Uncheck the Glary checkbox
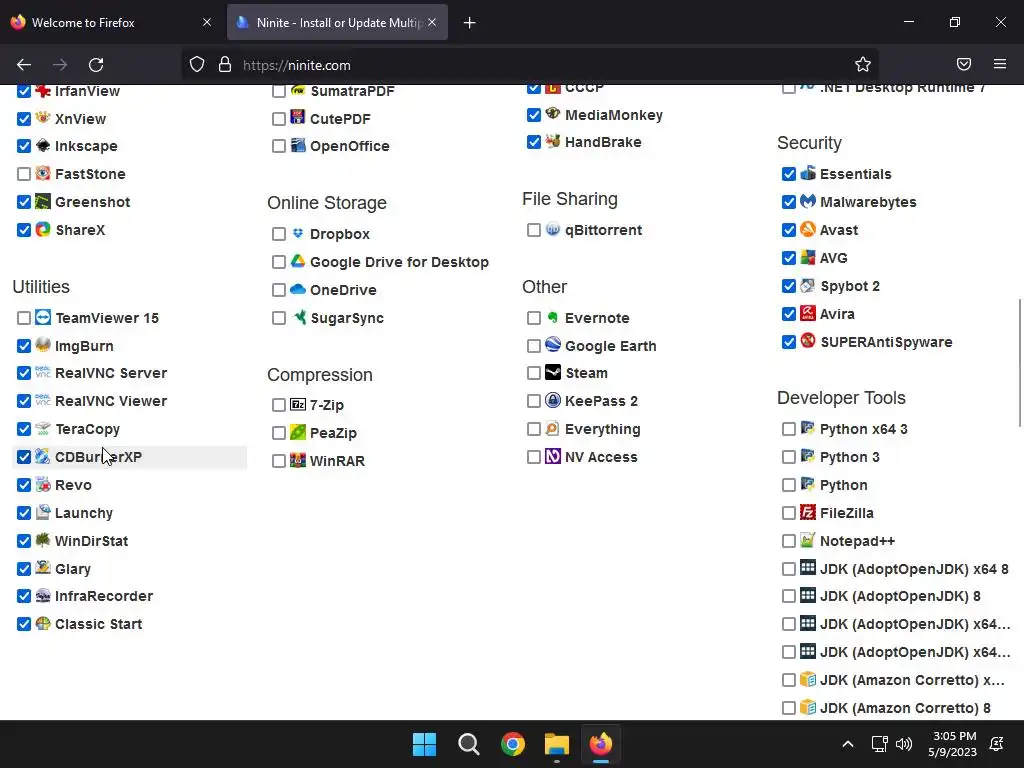This screenshot has width=1024, height=768. (x=24, y=569)
